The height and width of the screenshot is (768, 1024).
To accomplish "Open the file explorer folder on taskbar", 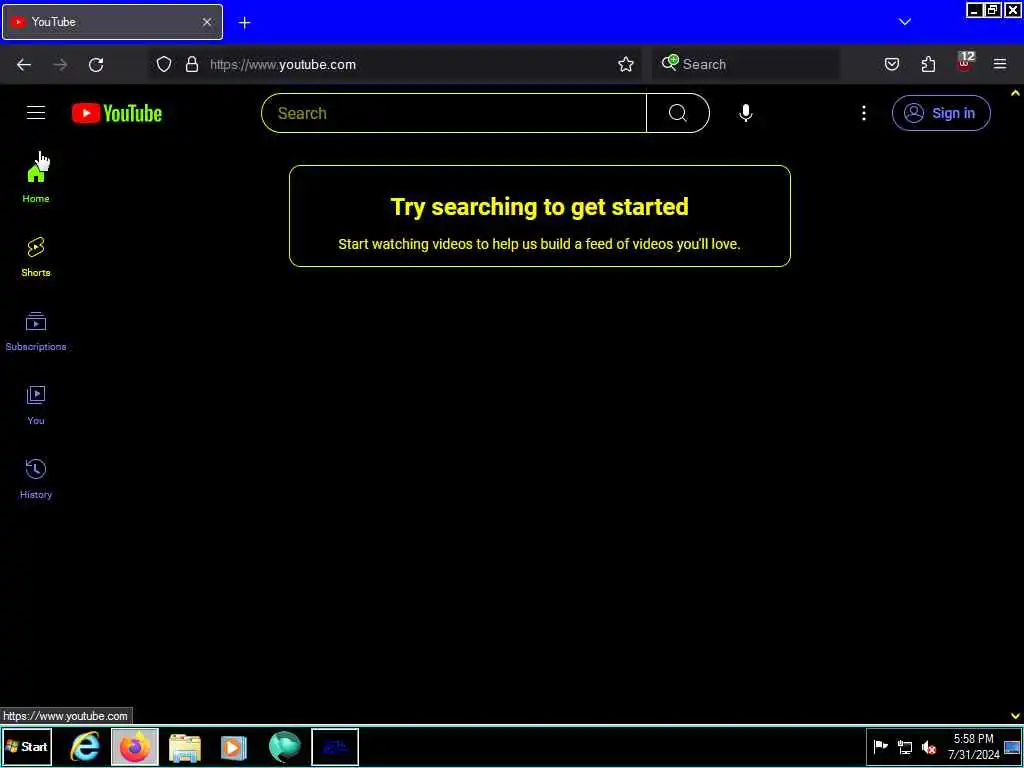I will click(185, 748).
